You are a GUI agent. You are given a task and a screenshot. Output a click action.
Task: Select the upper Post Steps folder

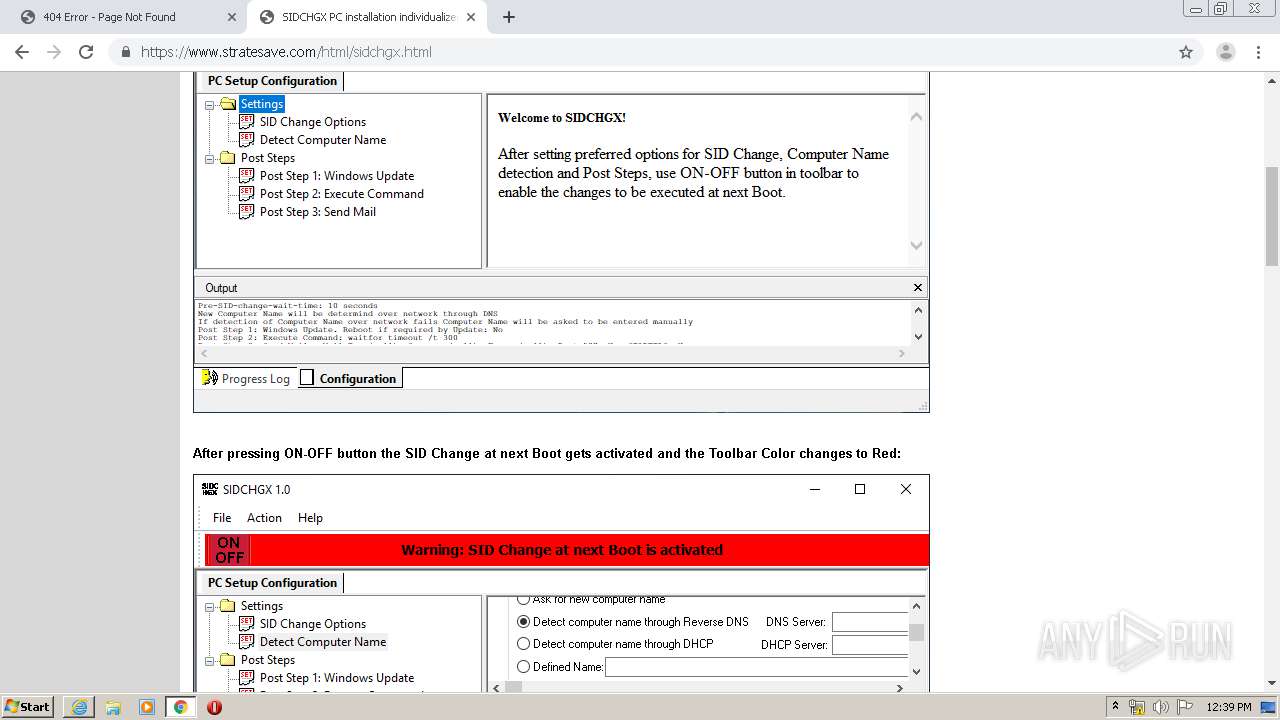pyautogui.click(x=268, y=158)
